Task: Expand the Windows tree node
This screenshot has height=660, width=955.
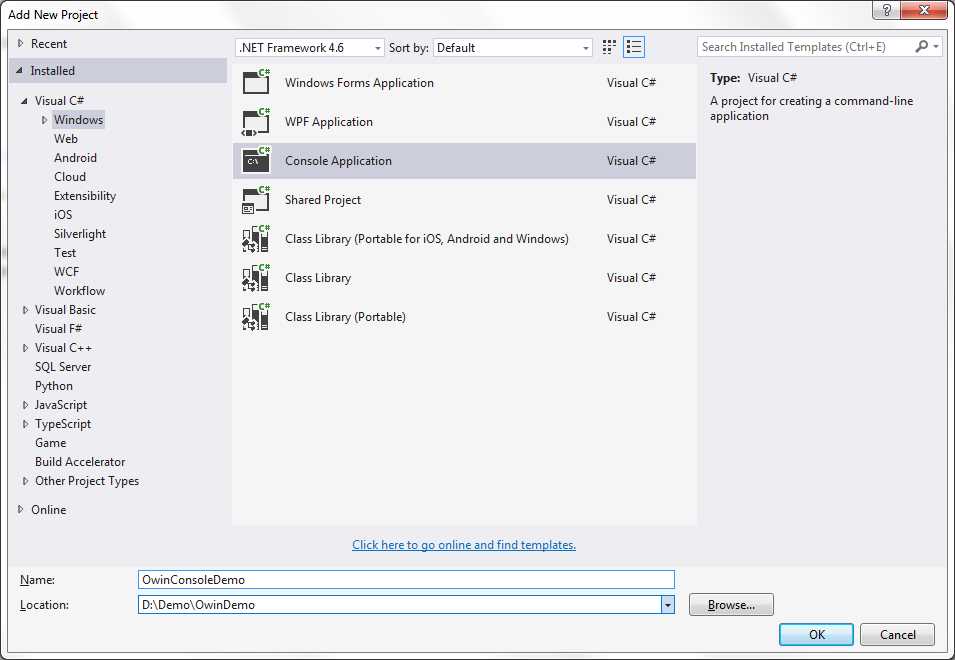Action: click(x=44, y=120)
